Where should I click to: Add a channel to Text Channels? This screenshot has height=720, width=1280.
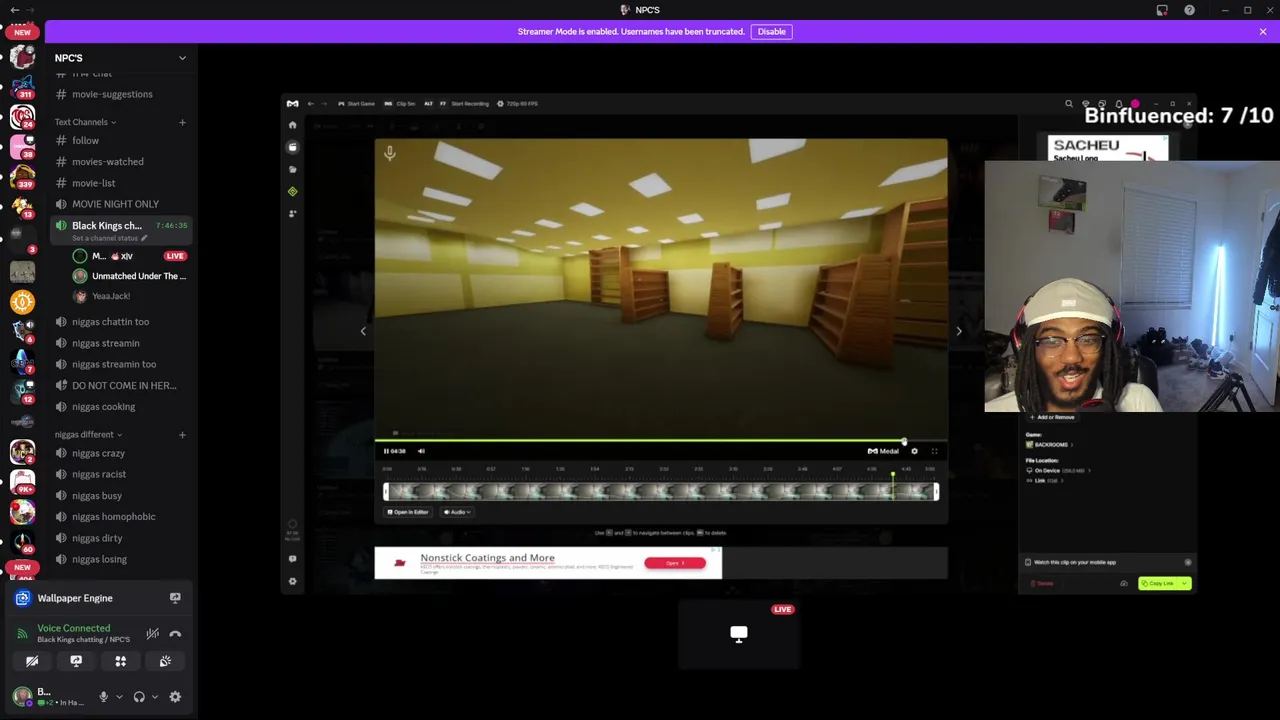pos(182,122)
